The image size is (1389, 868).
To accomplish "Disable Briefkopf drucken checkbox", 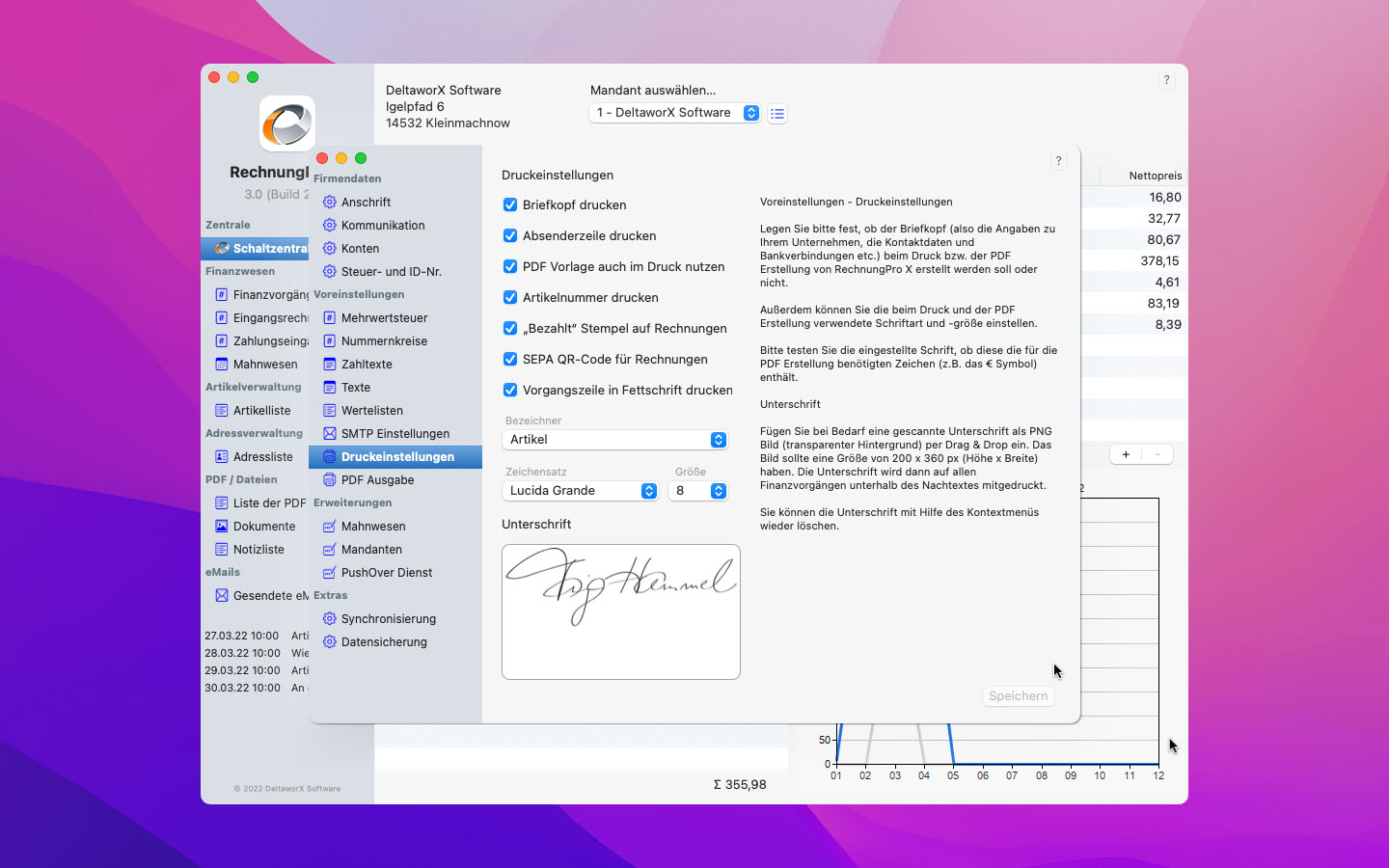I will (x=510, y=204).
